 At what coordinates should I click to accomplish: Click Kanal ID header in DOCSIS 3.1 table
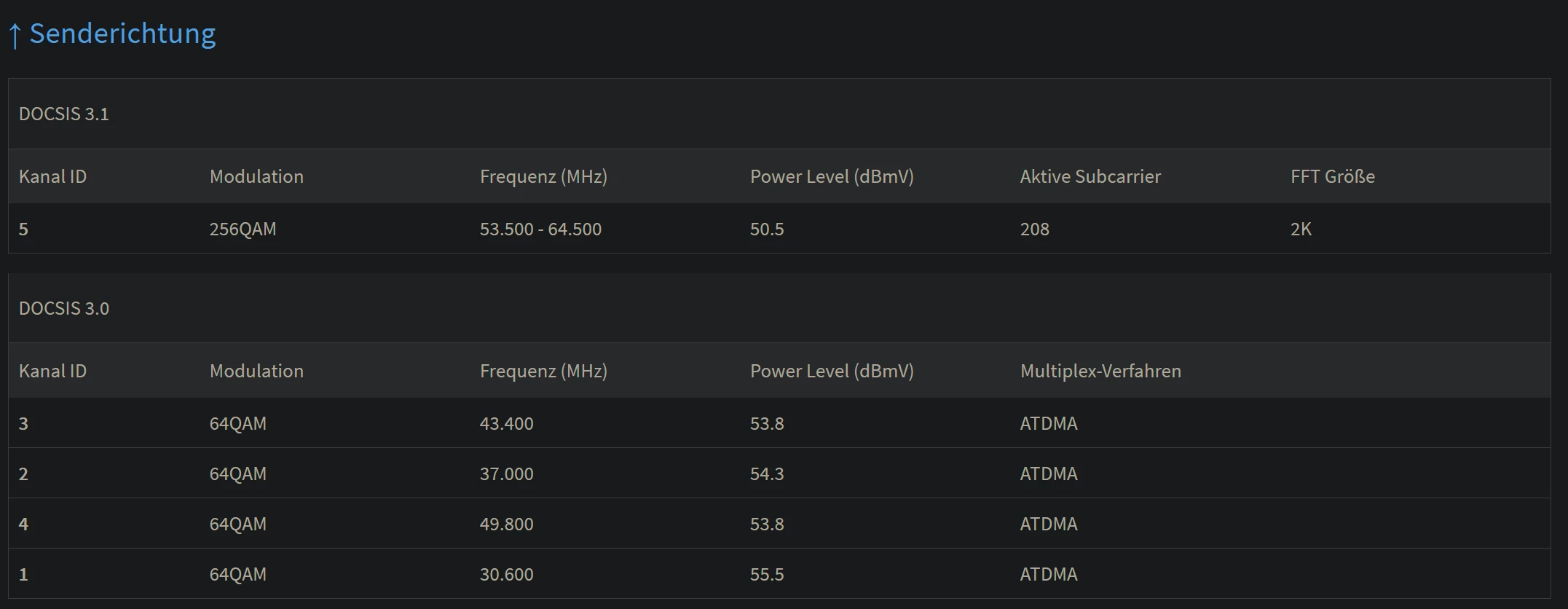click(x=52, y=177)
